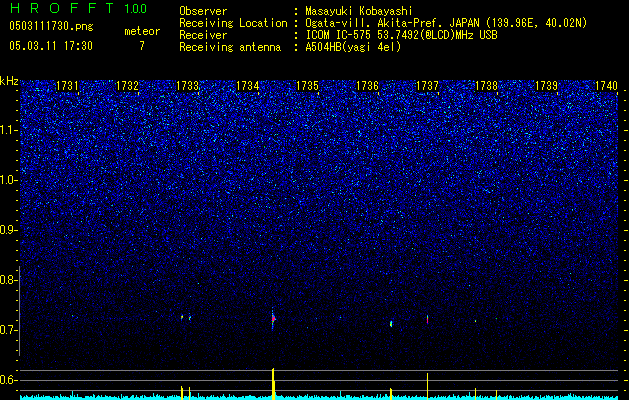Click the 0.8 kHz axis label

tap(8, 280)
